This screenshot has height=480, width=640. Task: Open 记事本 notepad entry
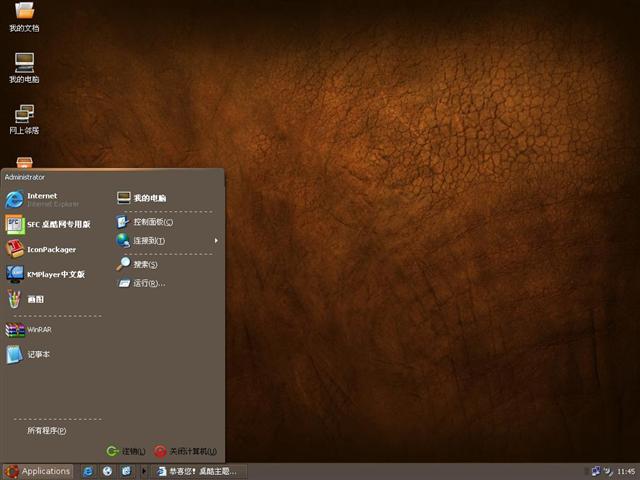(28, 354)
